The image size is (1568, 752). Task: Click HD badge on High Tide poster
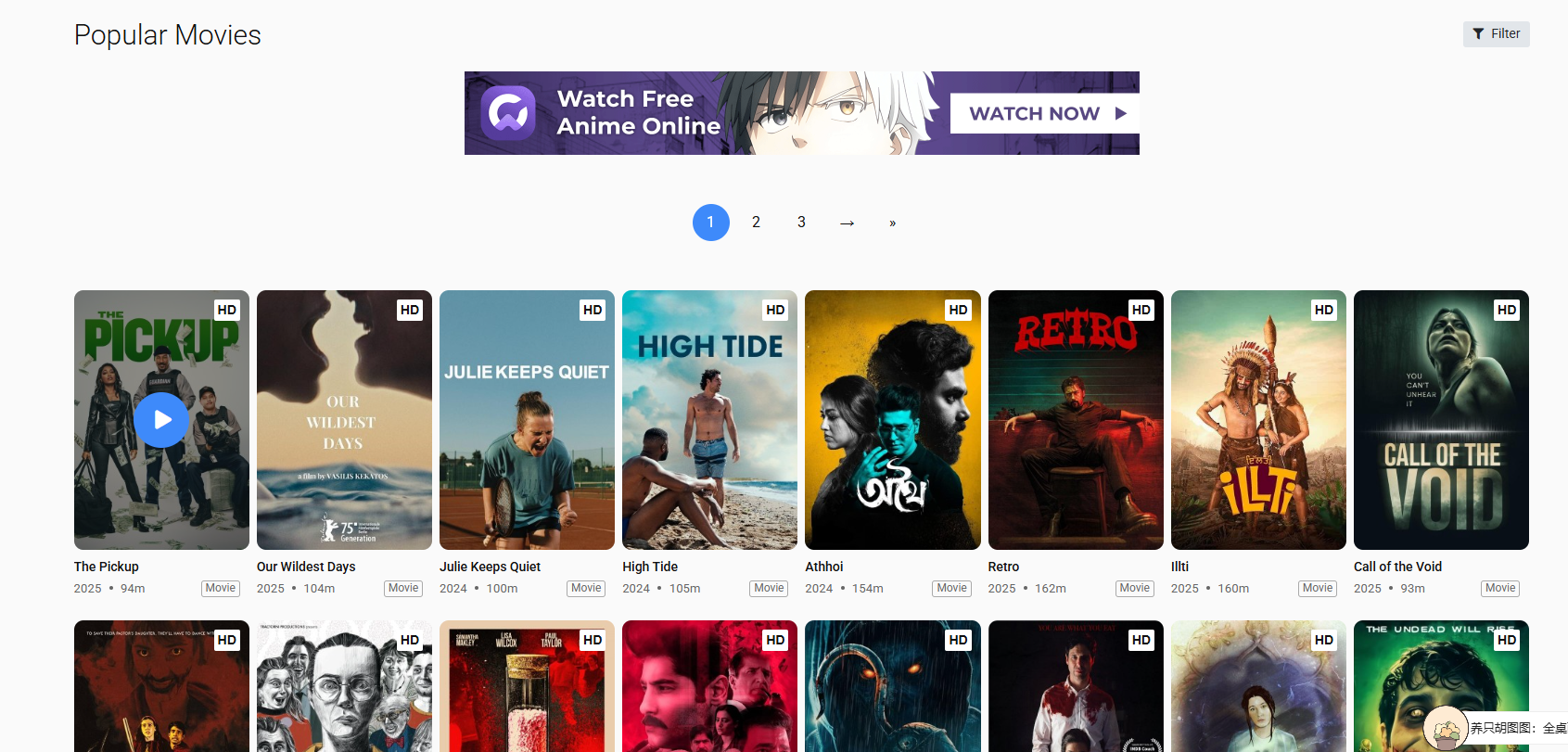[x=775, y=310]
